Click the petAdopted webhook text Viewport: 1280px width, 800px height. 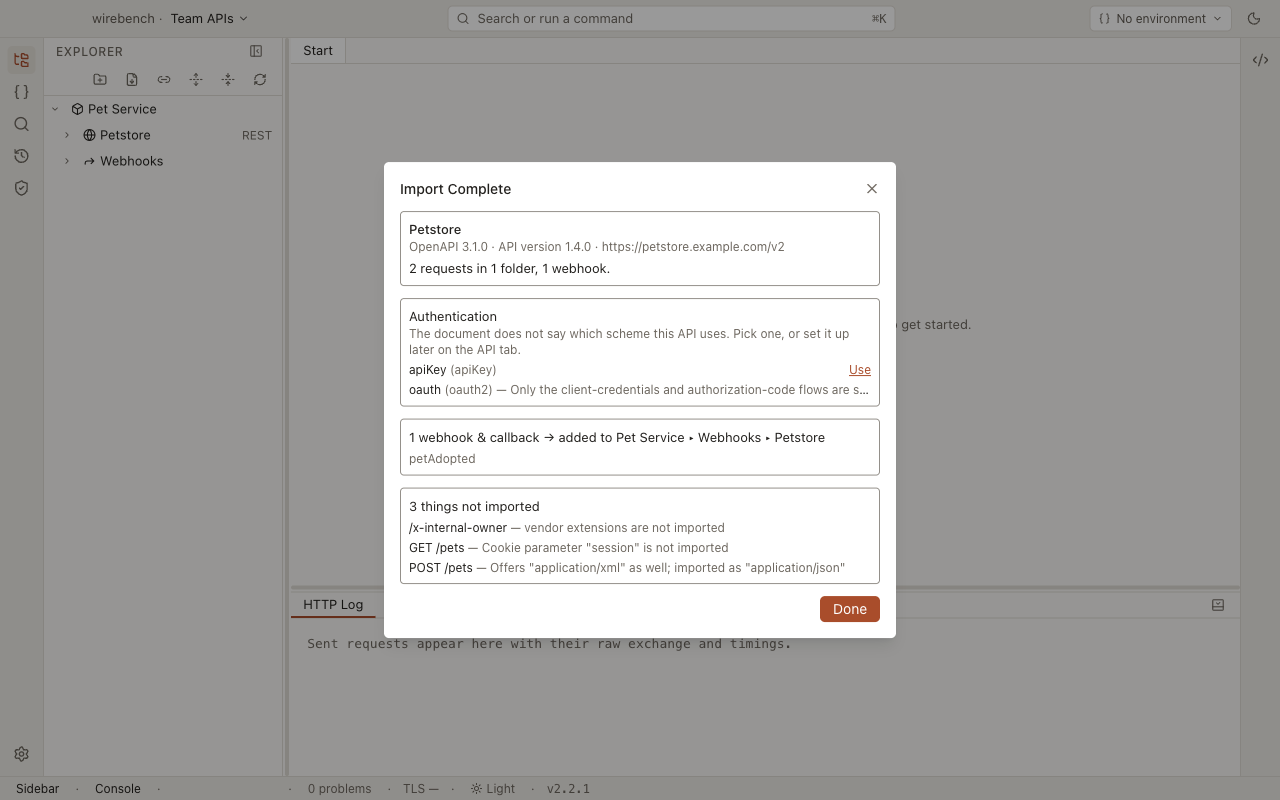coord(442,459)
